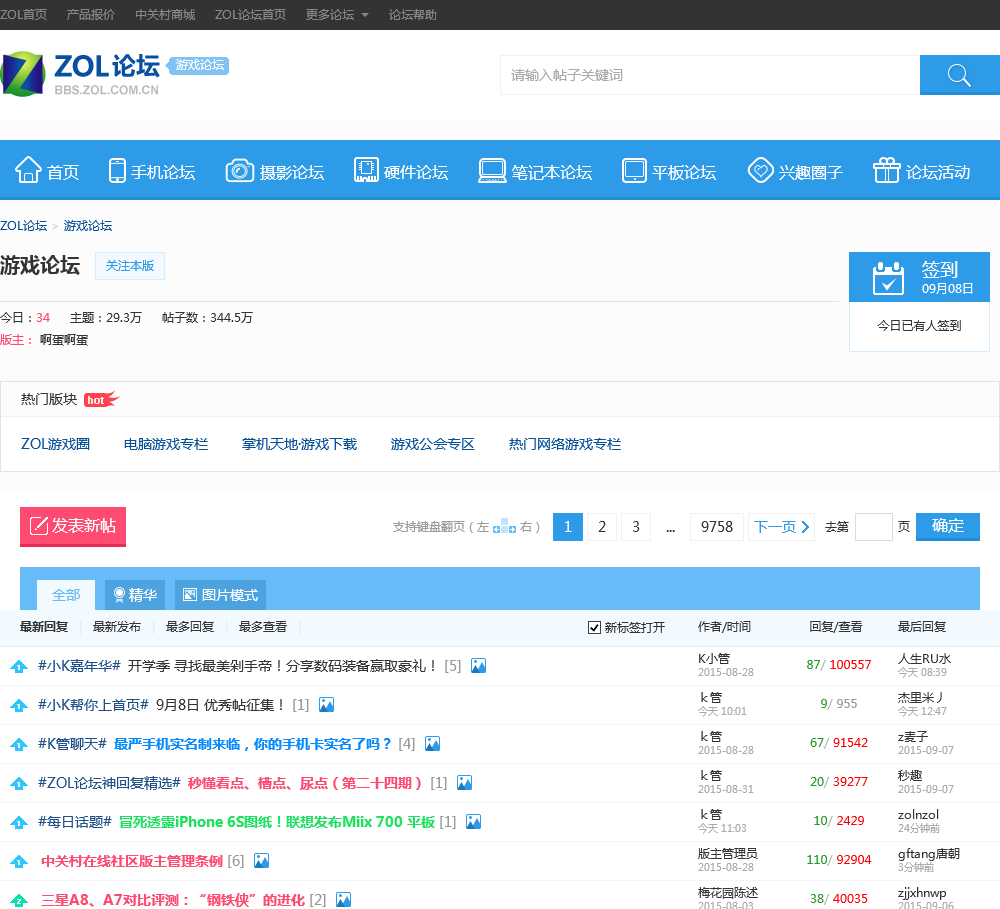The width and height of the screenshot is (1000, 909).
Task: Open the 热门网络游戏专栏 link
Action: [564, 444]
